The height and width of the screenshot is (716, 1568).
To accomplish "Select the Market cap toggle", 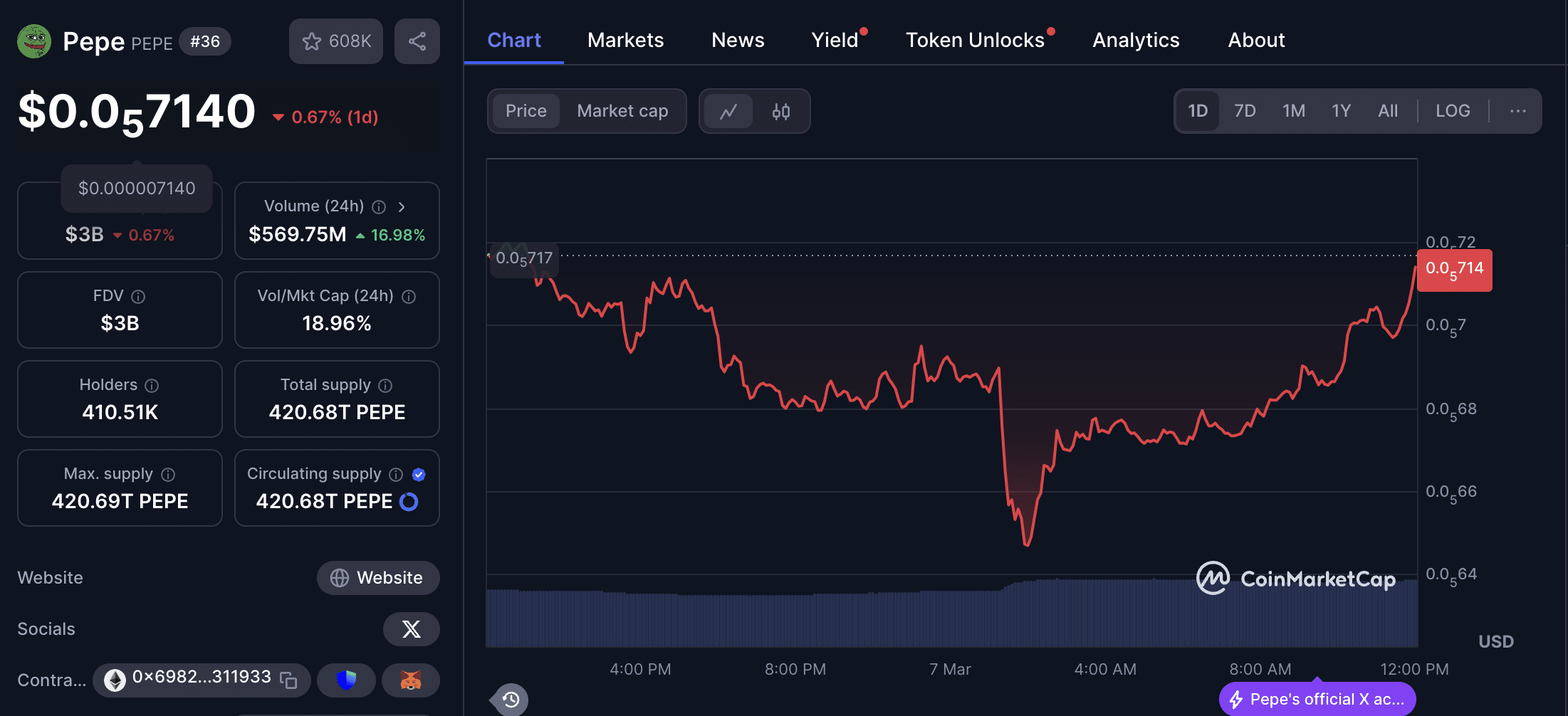I will 622,111.
